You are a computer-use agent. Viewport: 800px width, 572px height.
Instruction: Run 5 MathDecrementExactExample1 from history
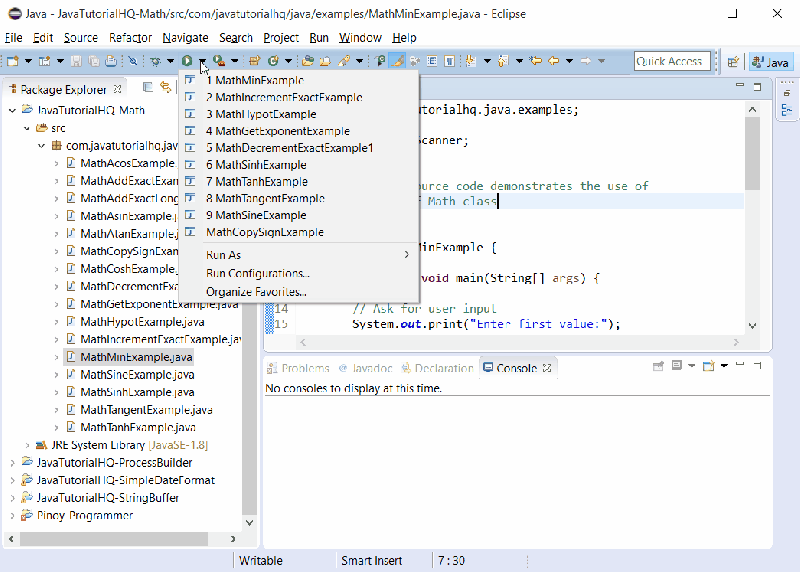299,148
